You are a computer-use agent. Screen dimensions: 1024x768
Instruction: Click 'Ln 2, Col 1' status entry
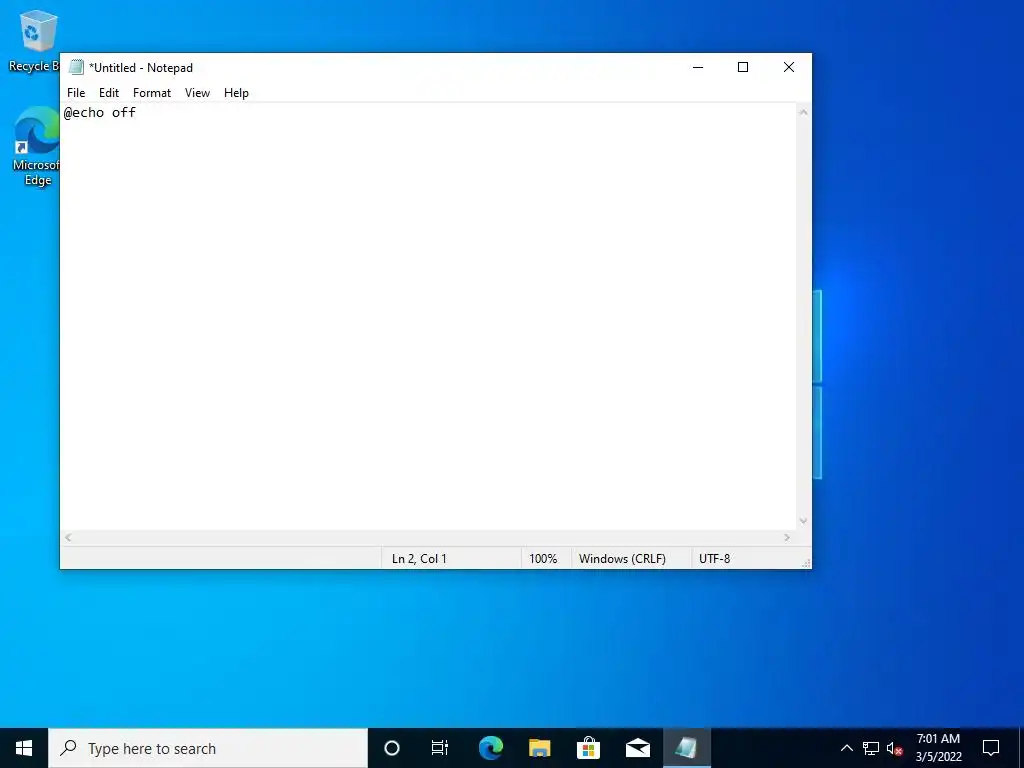(419, 558)
